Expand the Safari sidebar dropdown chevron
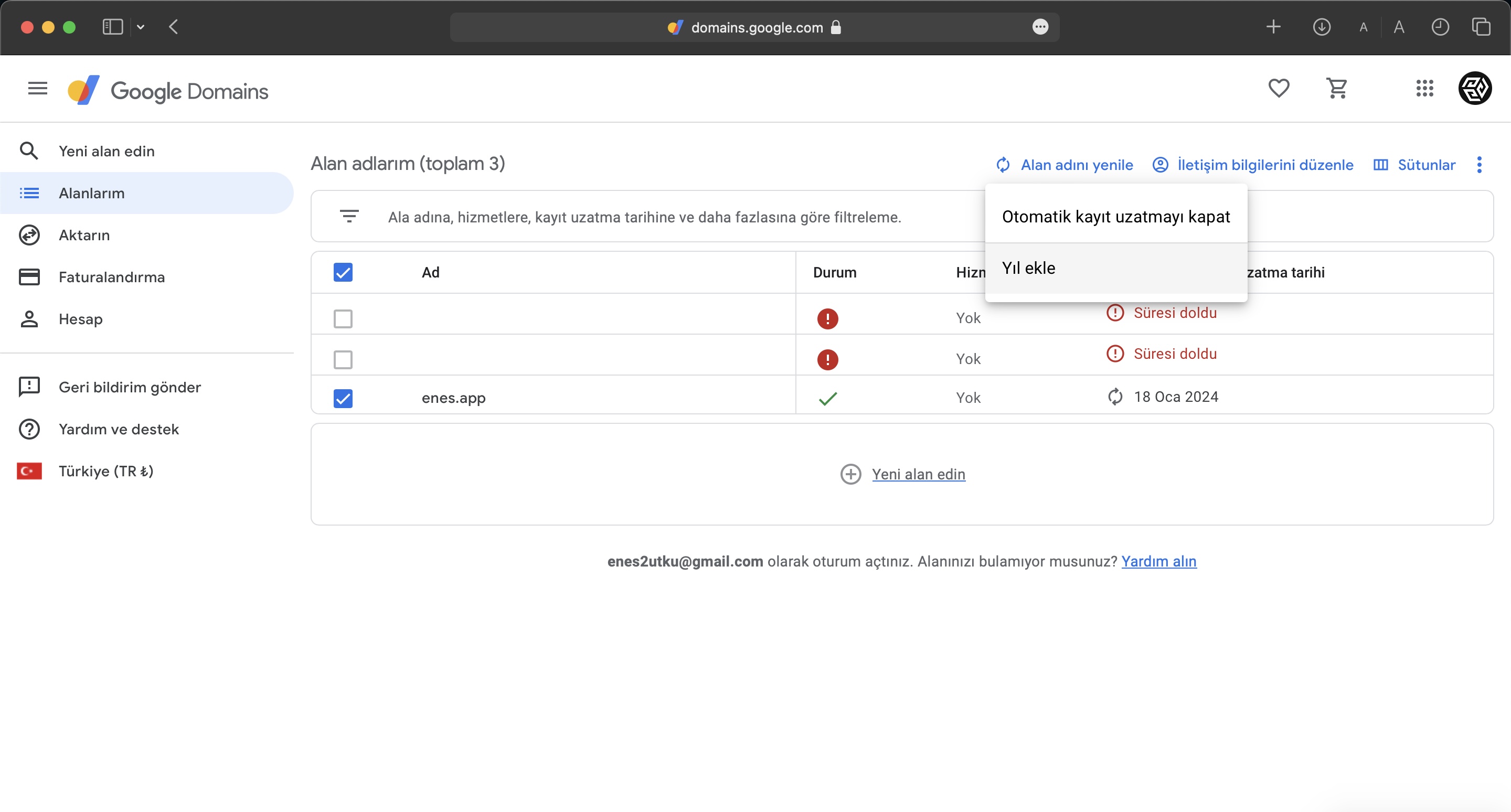1511x812 pixels. click(141, 27)
